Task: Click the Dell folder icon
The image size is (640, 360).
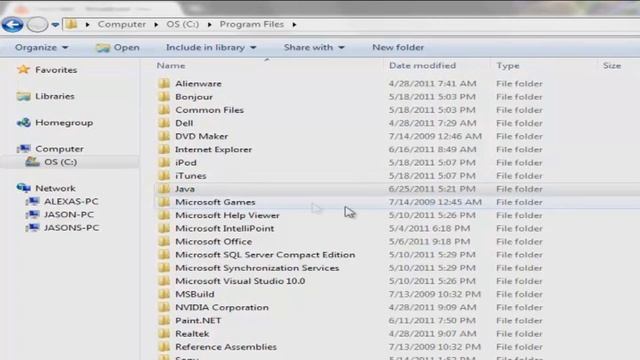Action: click(x=164, y=123)
